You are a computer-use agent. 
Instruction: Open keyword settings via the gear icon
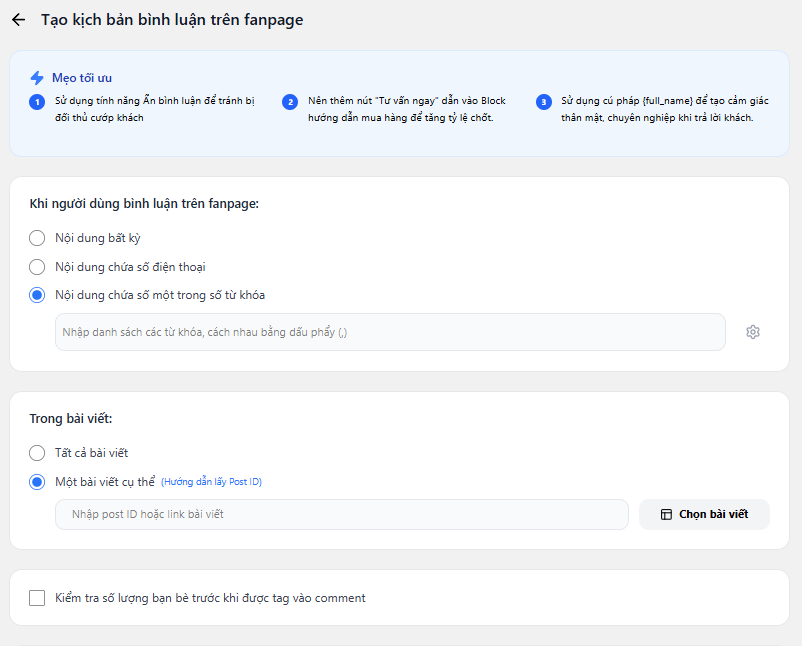click(x=753, y=332)
